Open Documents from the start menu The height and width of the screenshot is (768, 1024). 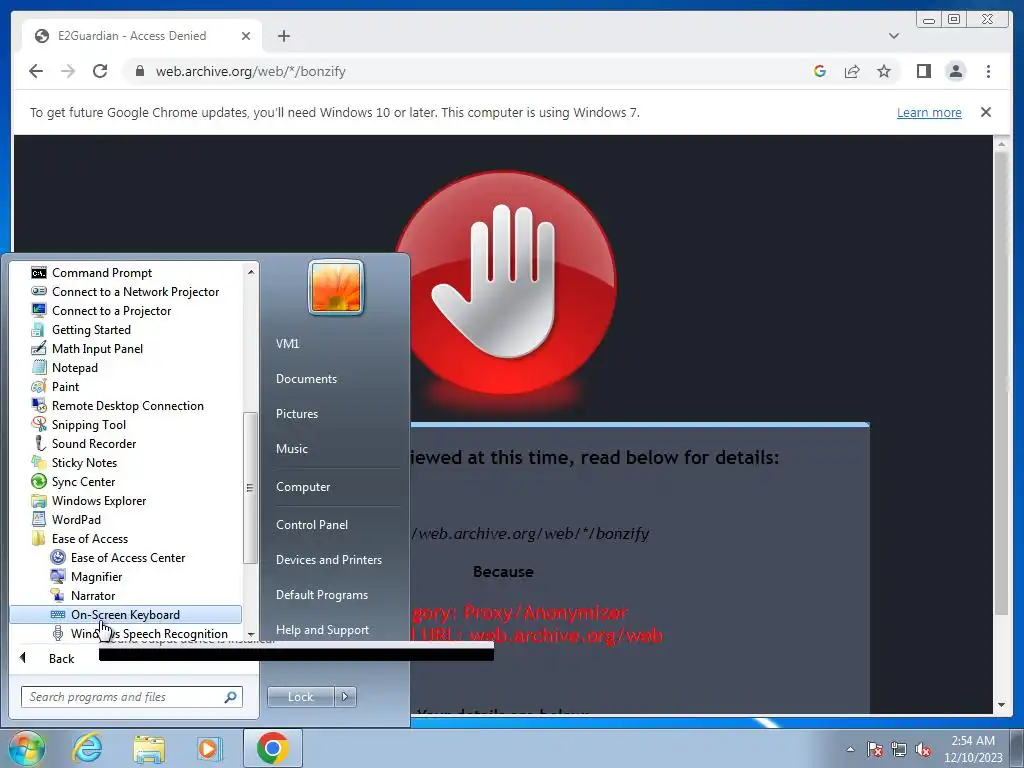click(306, 379)
